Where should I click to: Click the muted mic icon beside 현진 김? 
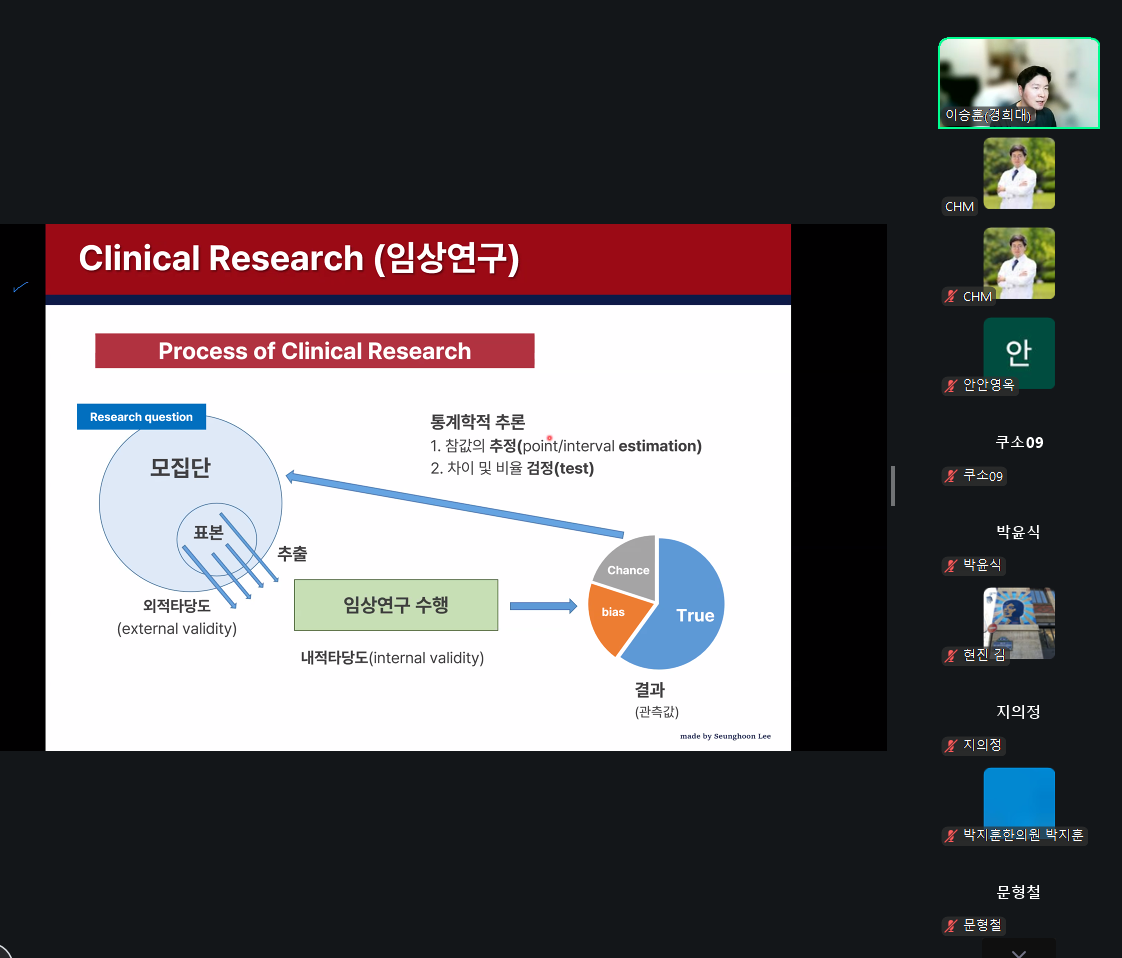[952, 656]
